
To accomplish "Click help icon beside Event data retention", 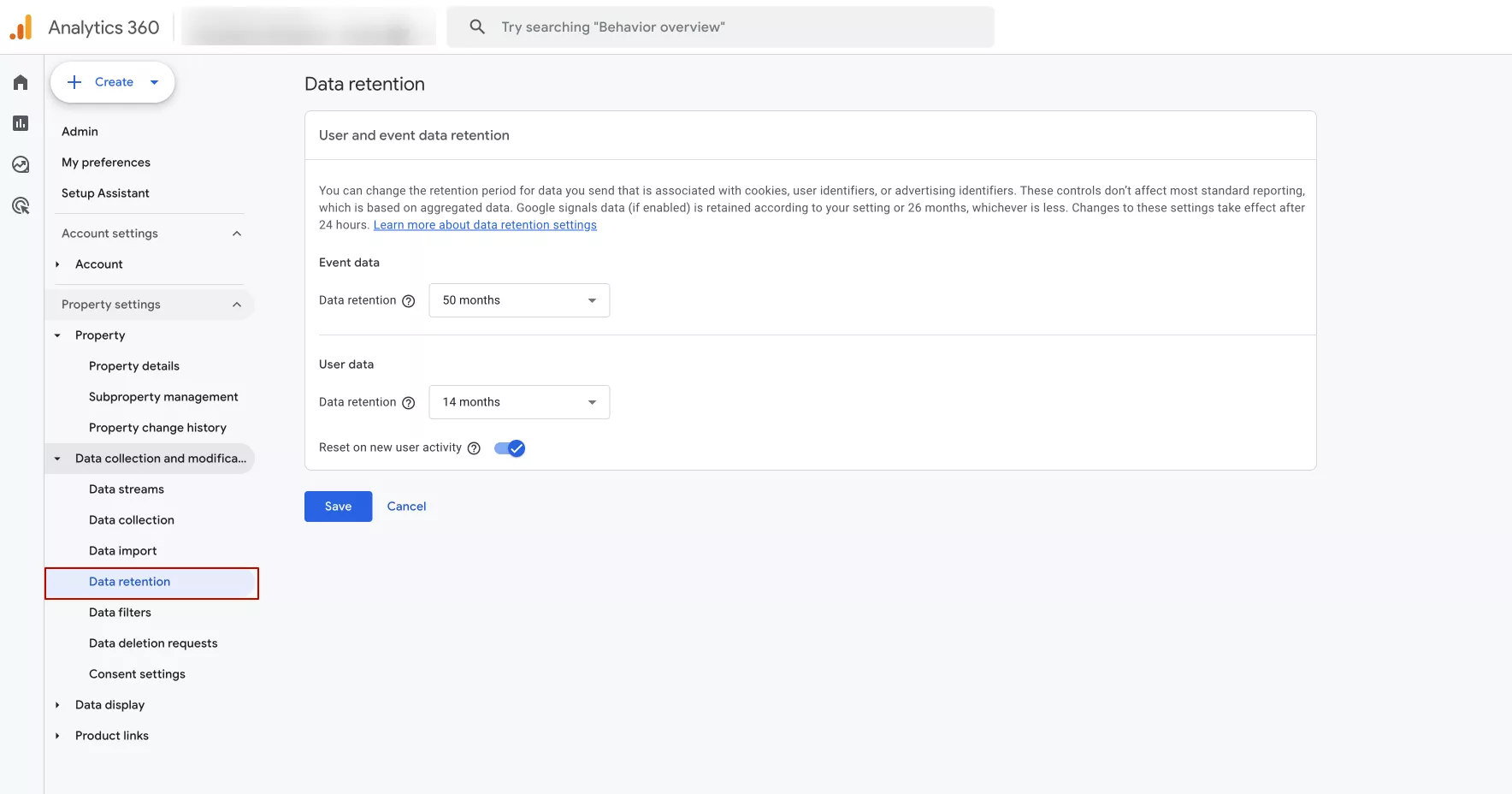I will tap(409, 301).
